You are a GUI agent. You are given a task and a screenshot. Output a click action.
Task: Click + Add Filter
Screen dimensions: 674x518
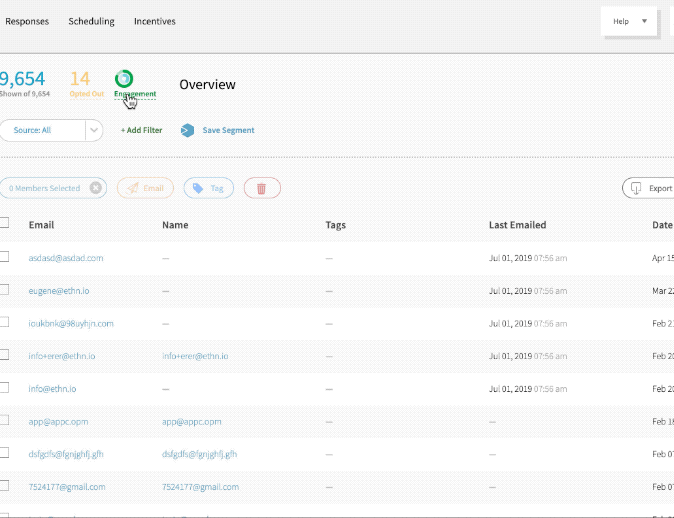pyautogui.click(x=141, y=130)
